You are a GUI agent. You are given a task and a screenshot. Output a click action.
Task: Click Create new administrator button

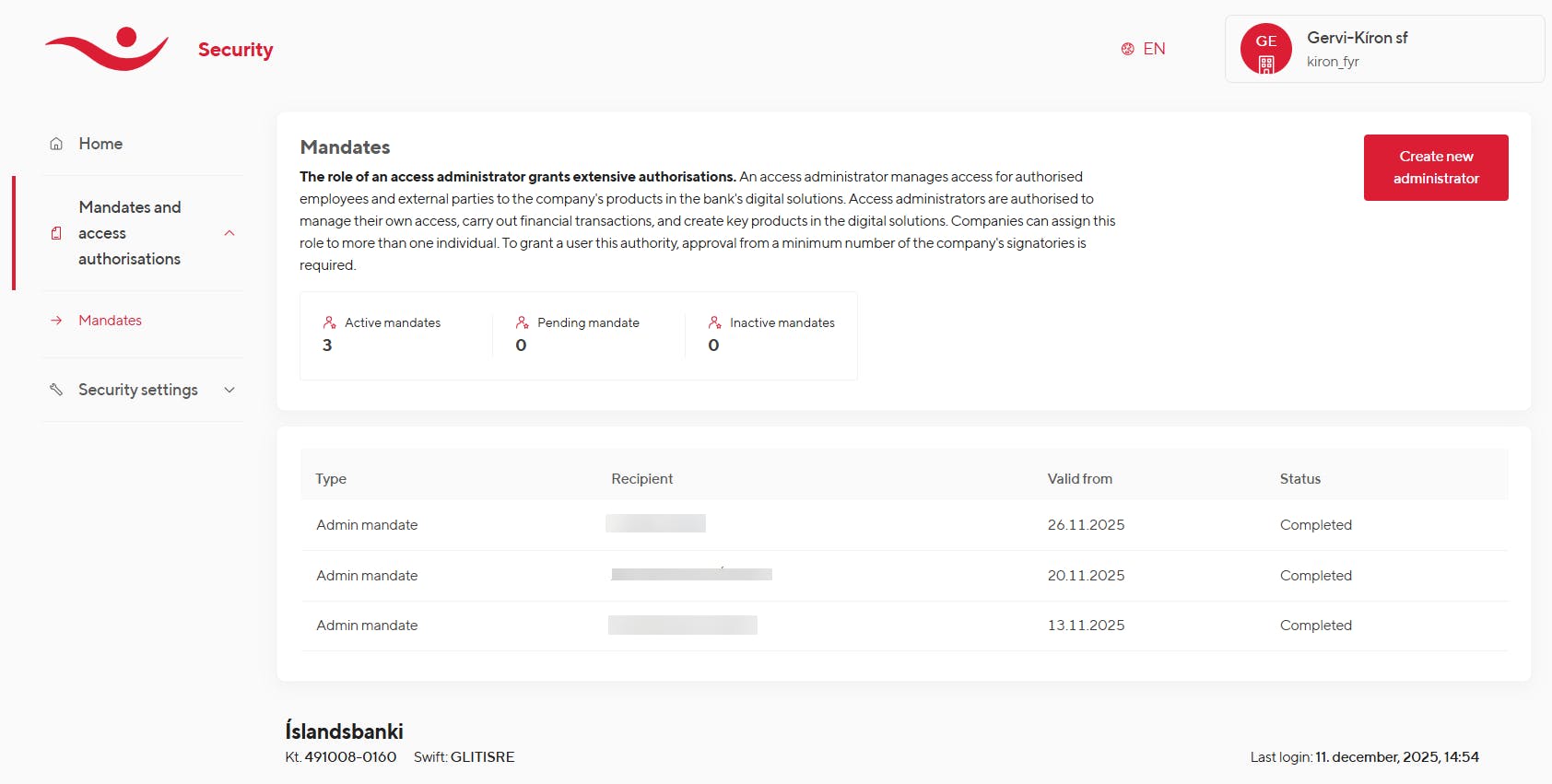(1435, 168)
